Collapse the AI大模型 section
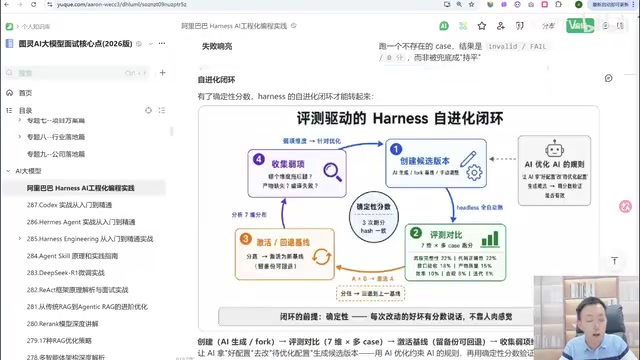Viewport: 640px width, 360px height. 8,171
